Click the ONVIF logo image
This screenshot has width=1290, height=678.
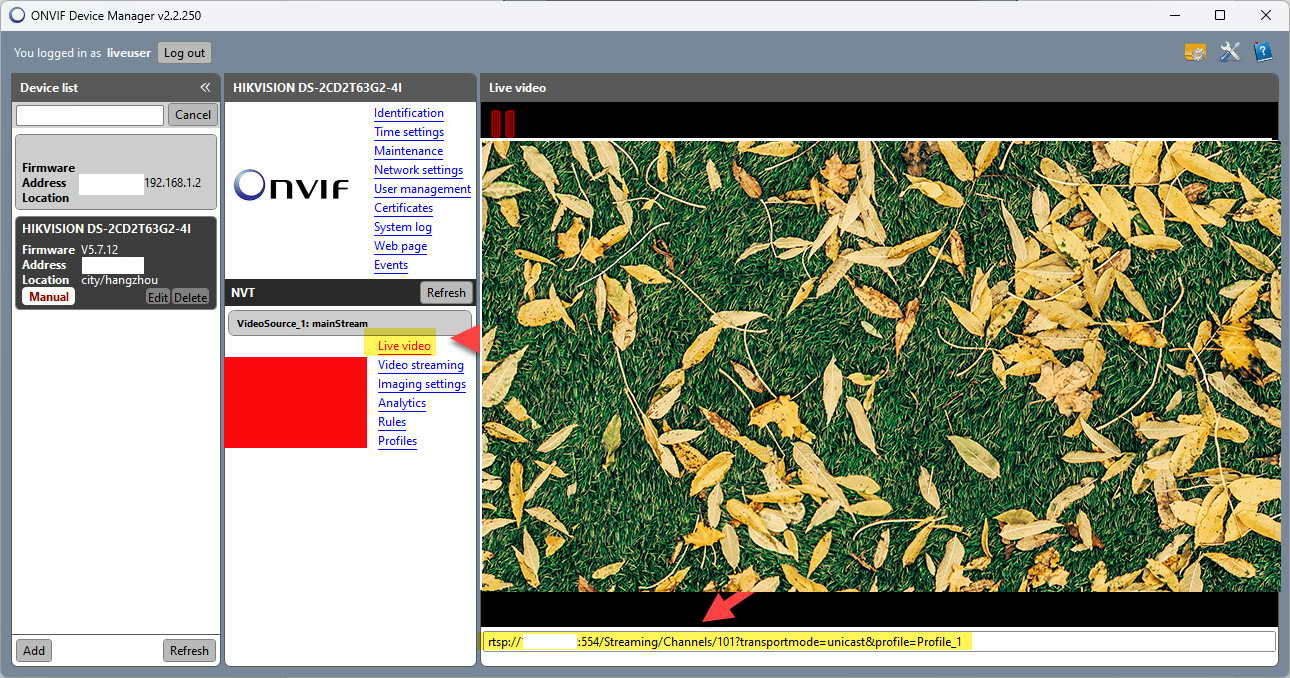pyautogui.click(x=292, y=186)
